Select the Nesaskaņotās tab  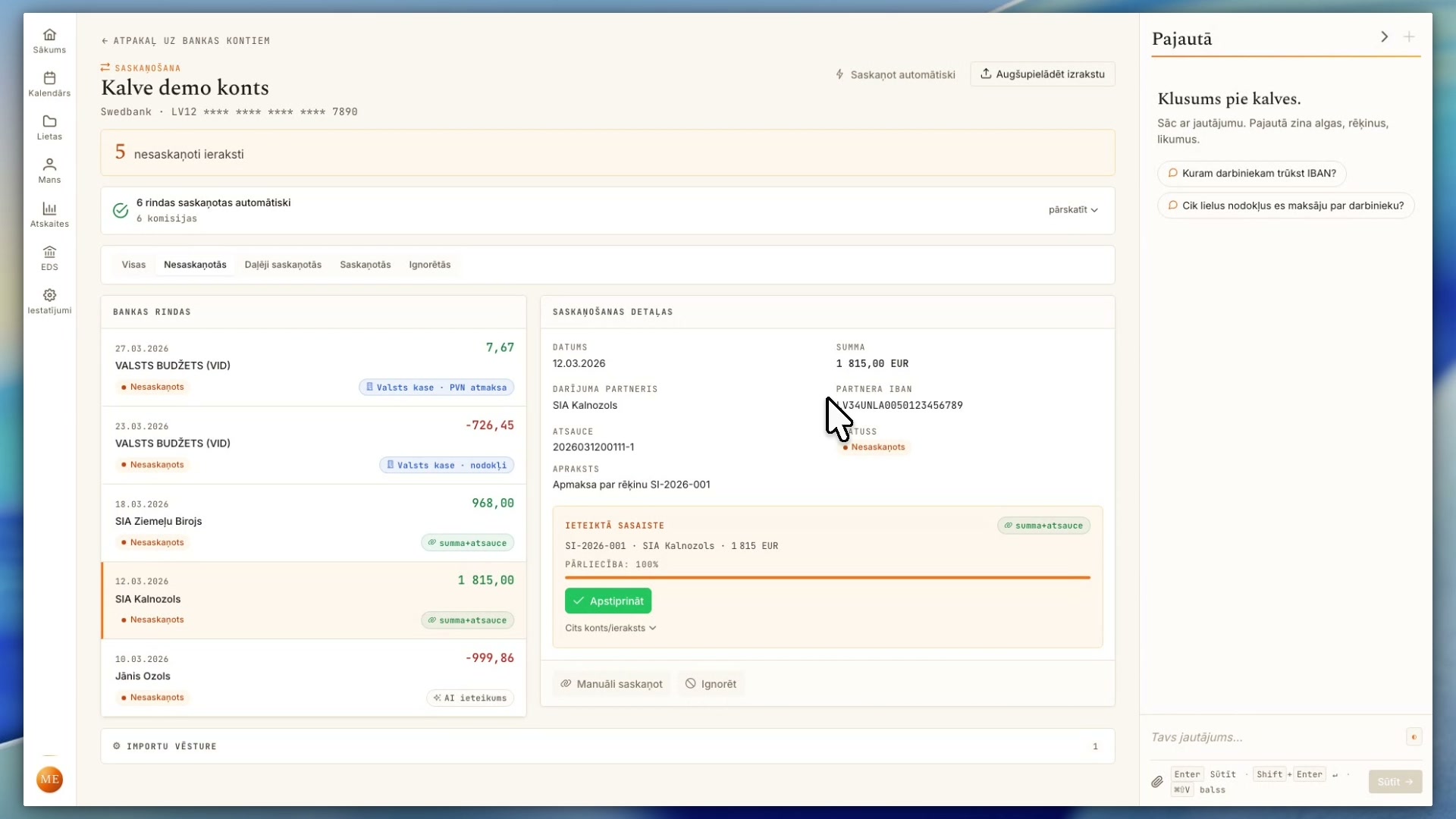point(195,265)
